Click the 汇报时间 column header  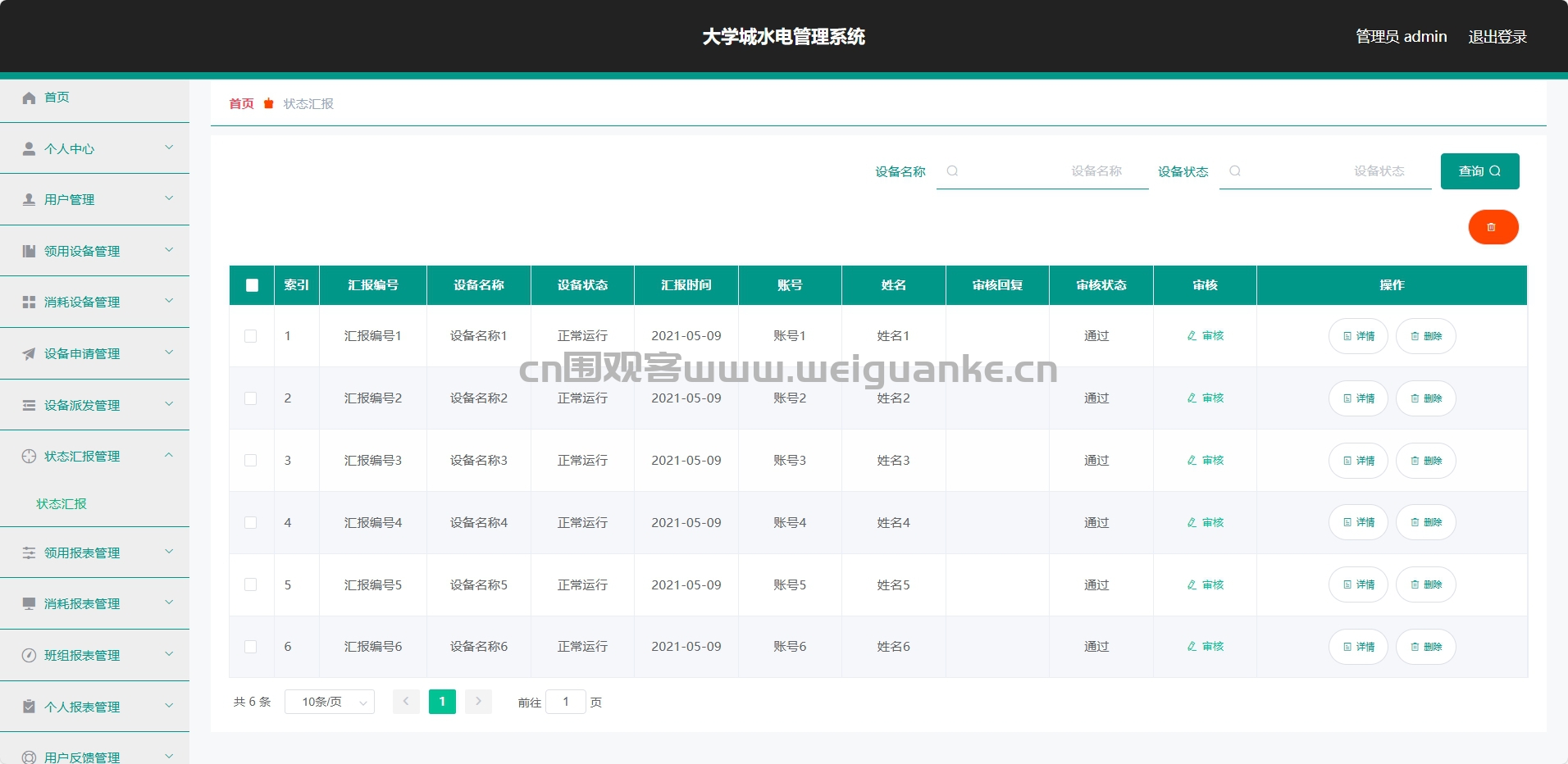click(x=686, y=285)
